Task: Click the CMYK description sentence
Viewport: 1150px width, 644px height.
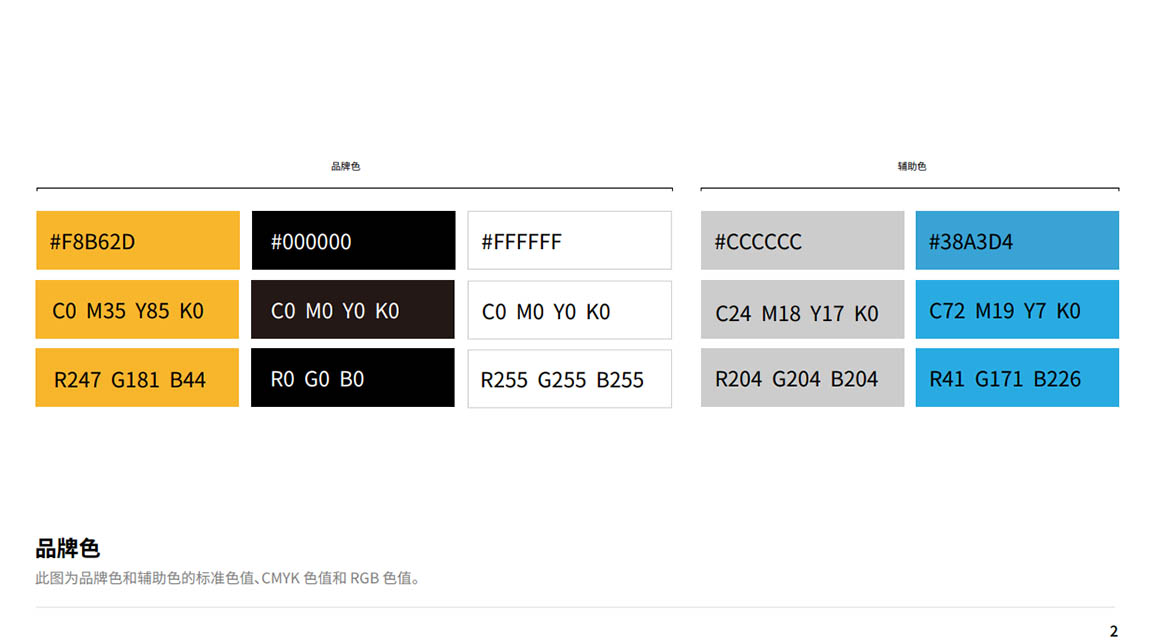Action: [x=229, y=578]
